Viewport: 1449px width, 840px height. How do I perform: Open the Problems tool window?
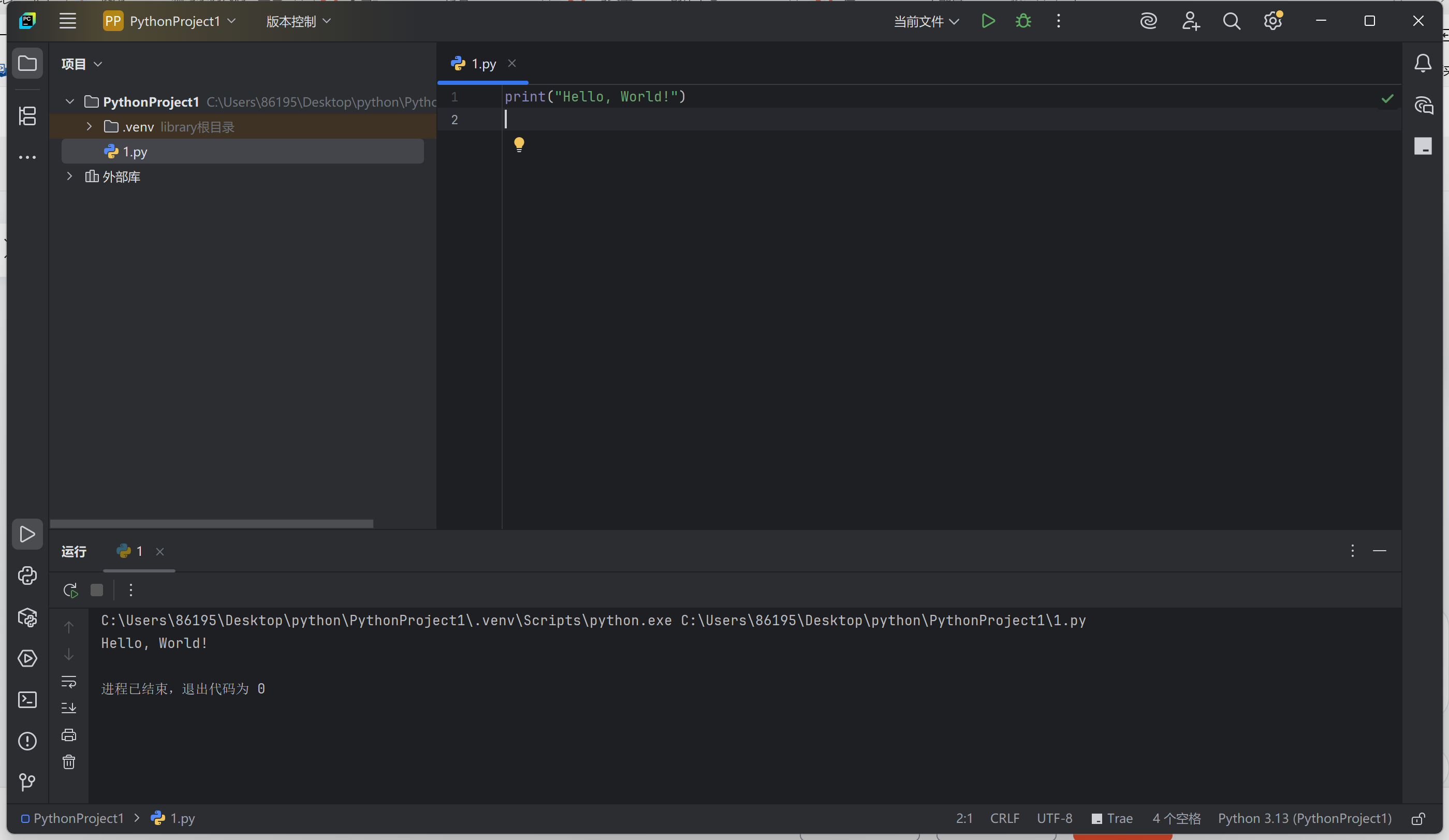click(27, 741)
